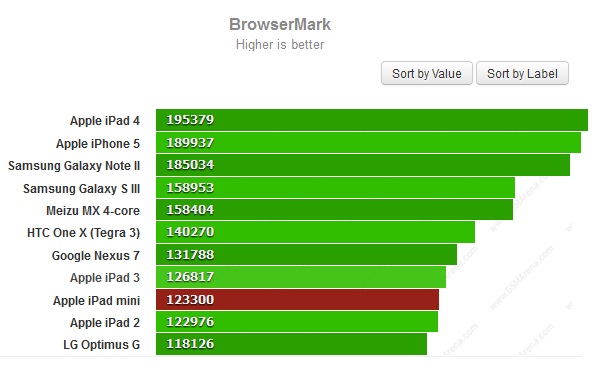Click the score value 158953

coord(190,188)
